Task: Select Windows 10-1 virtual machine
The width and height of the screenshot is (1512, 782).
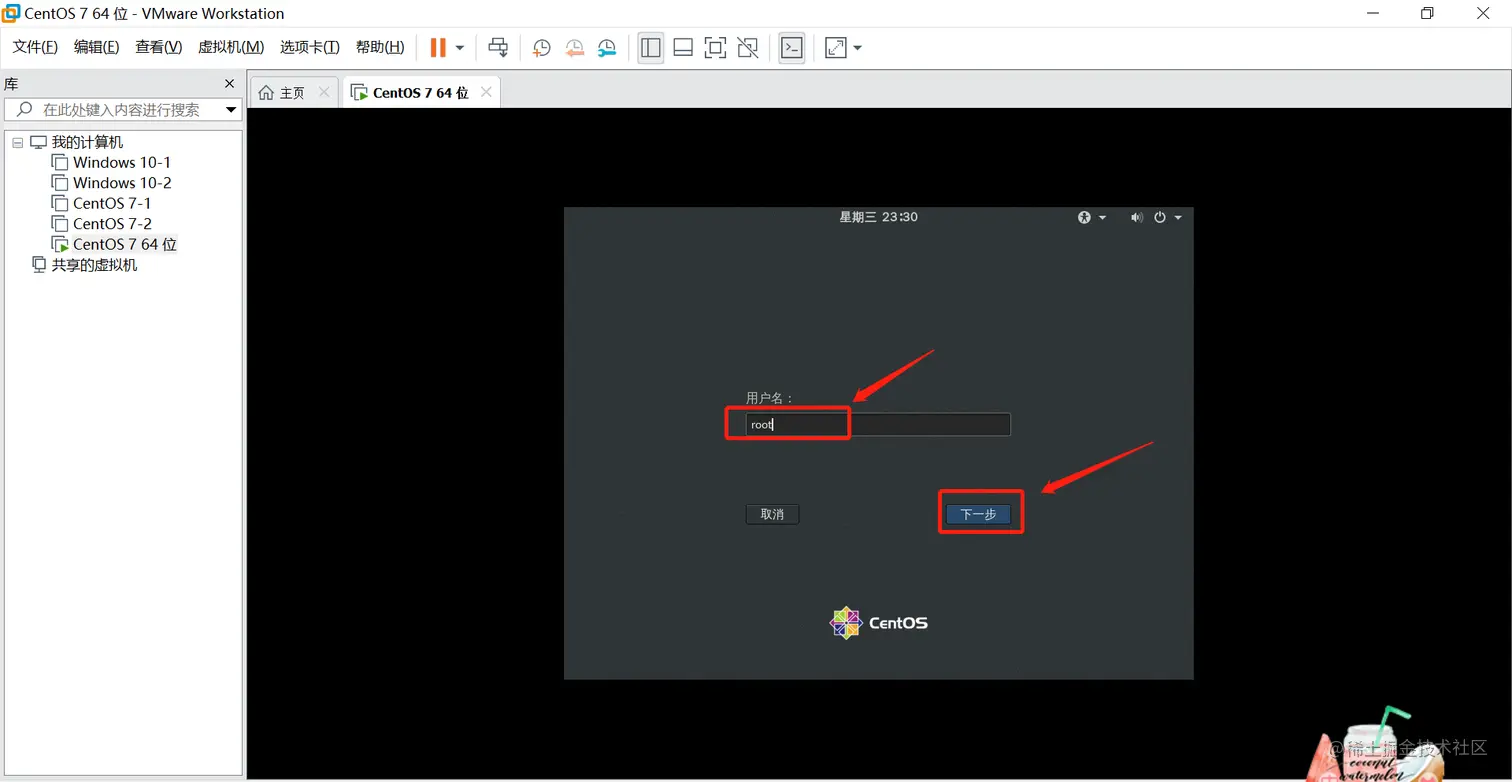Action: click(122, 162)
